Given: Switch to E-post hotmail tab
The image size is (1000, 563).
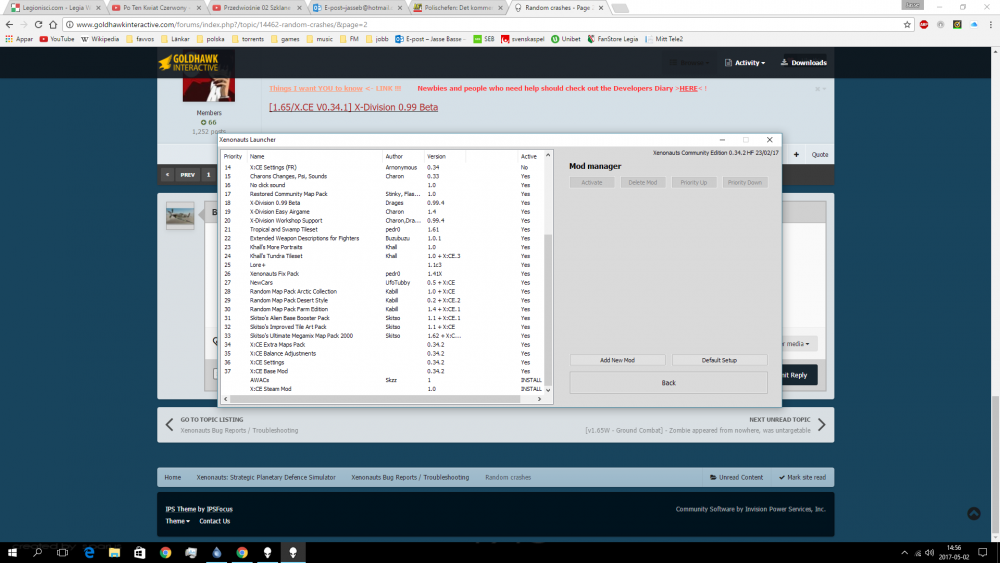Looking at the screenshot, I should [357, 8].
